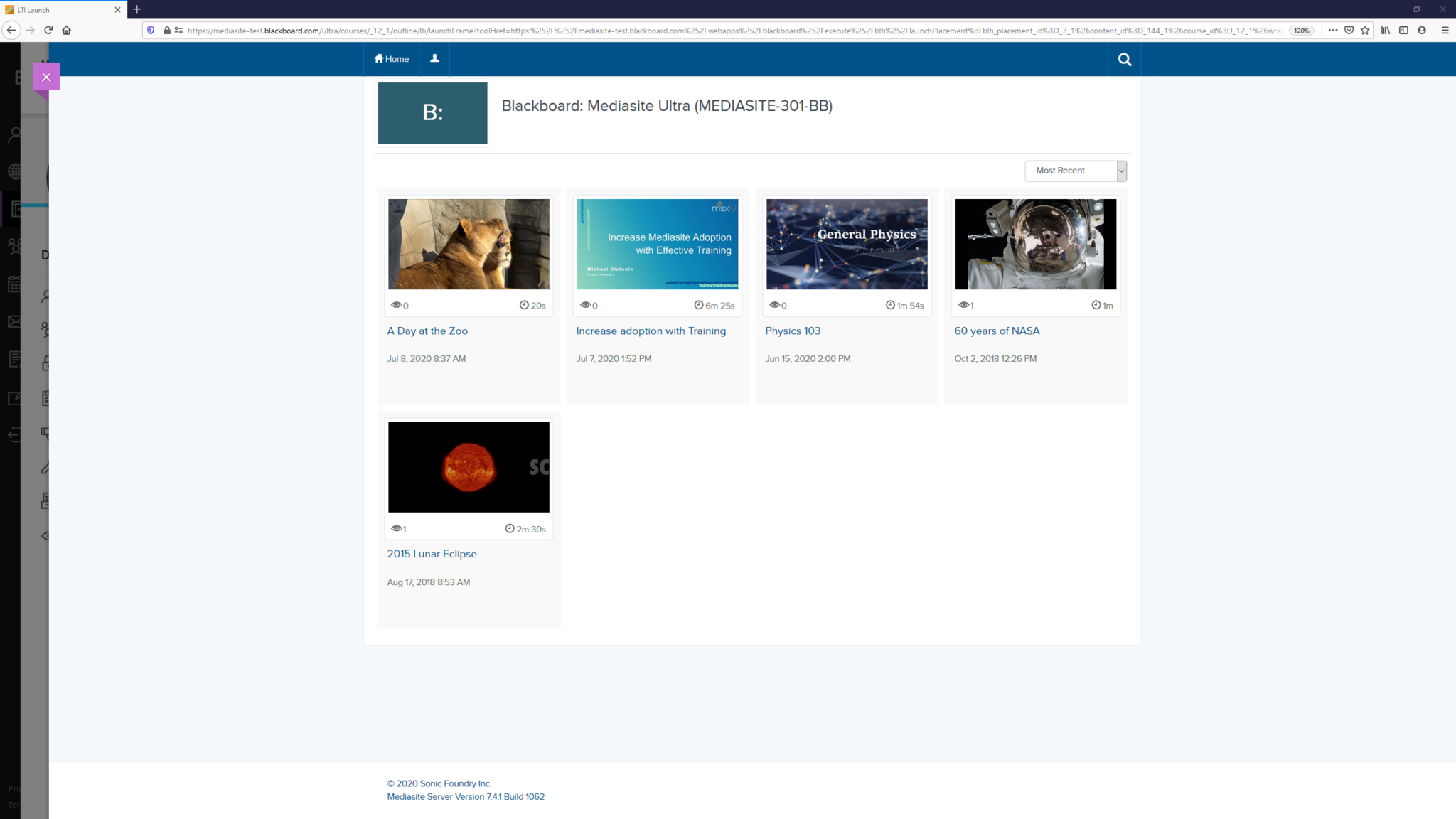This screenshot has width=1456, height=819.
Task: Open the page actions three-dot menu
Action: [1333, 30]
